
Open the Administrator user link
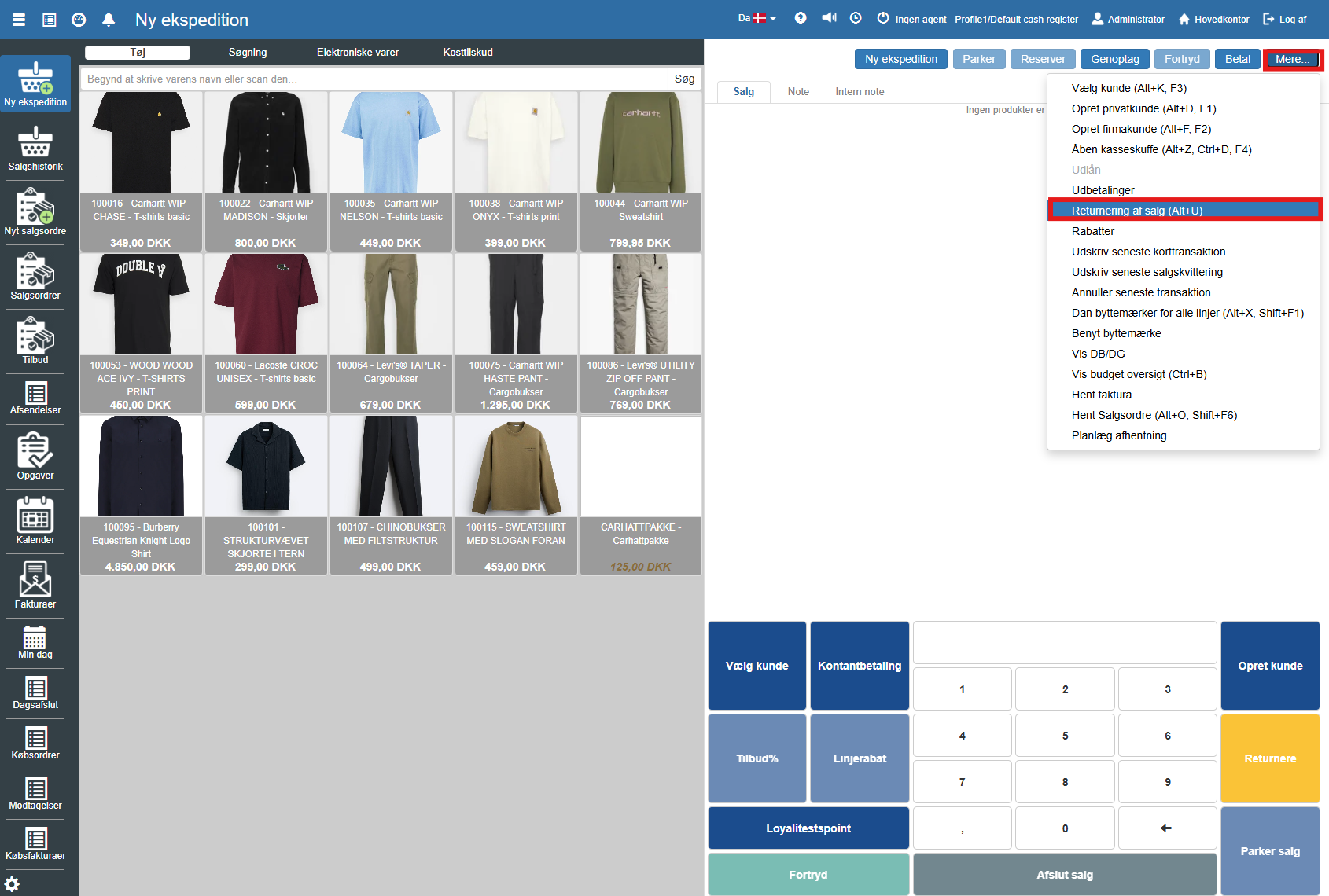click(x=1128, y=19)
